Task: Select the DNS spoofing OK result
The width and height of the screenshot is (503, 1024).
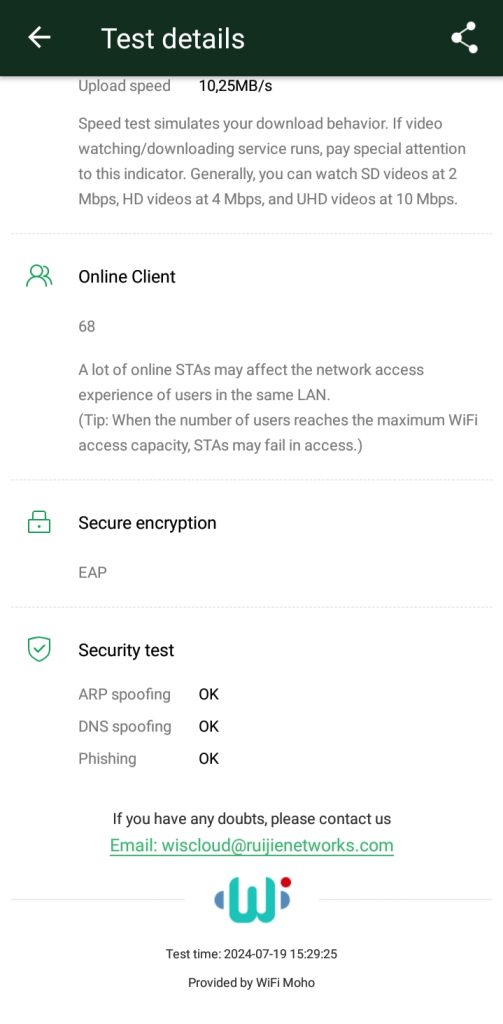Action: (208, 726)
